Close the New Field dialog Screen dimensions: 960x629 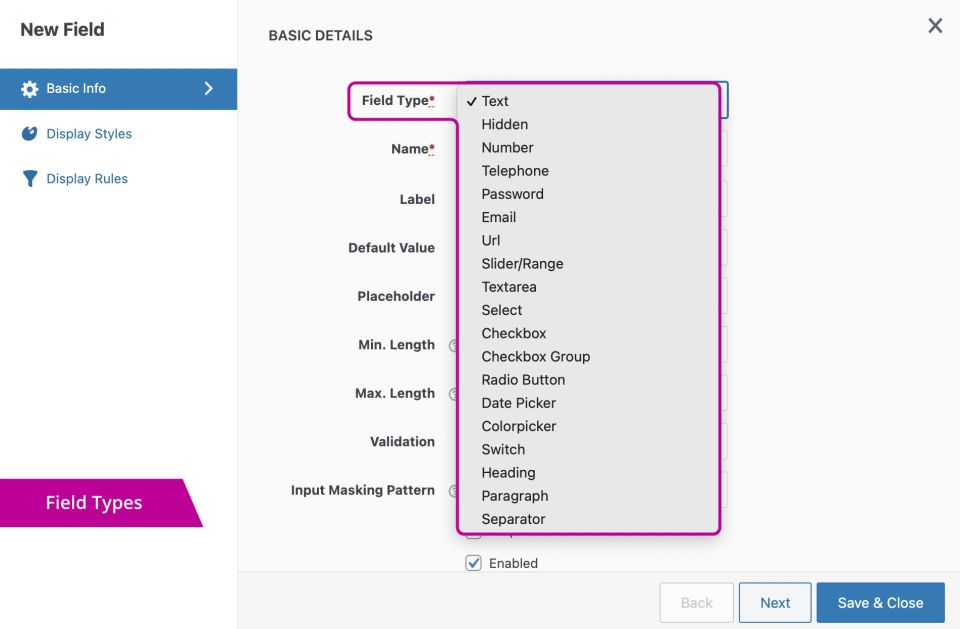point(935,26)
